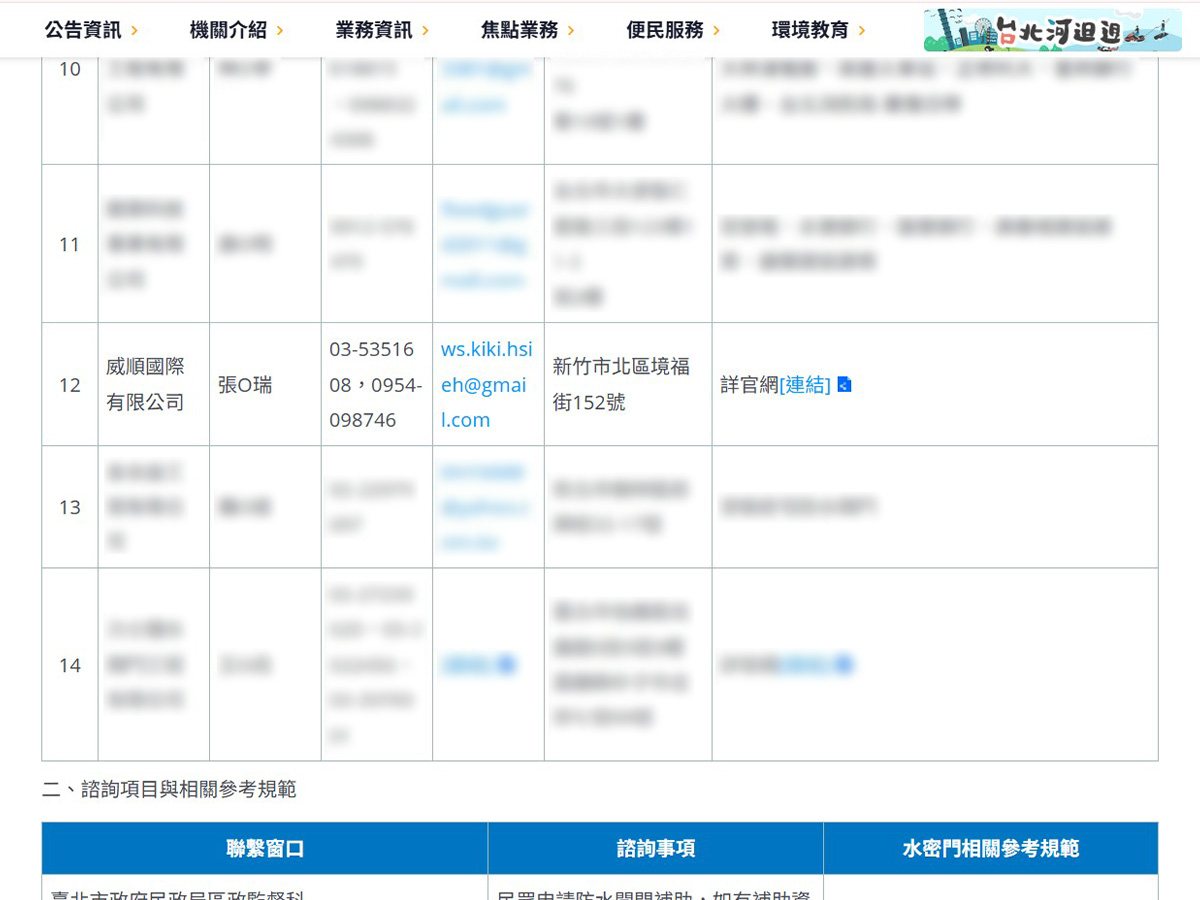Click the ws.kiki.hsieh@gmail.com email link
Viewport: 1200px width, 900px height.
pyautogui.click(x=486, y=384)
